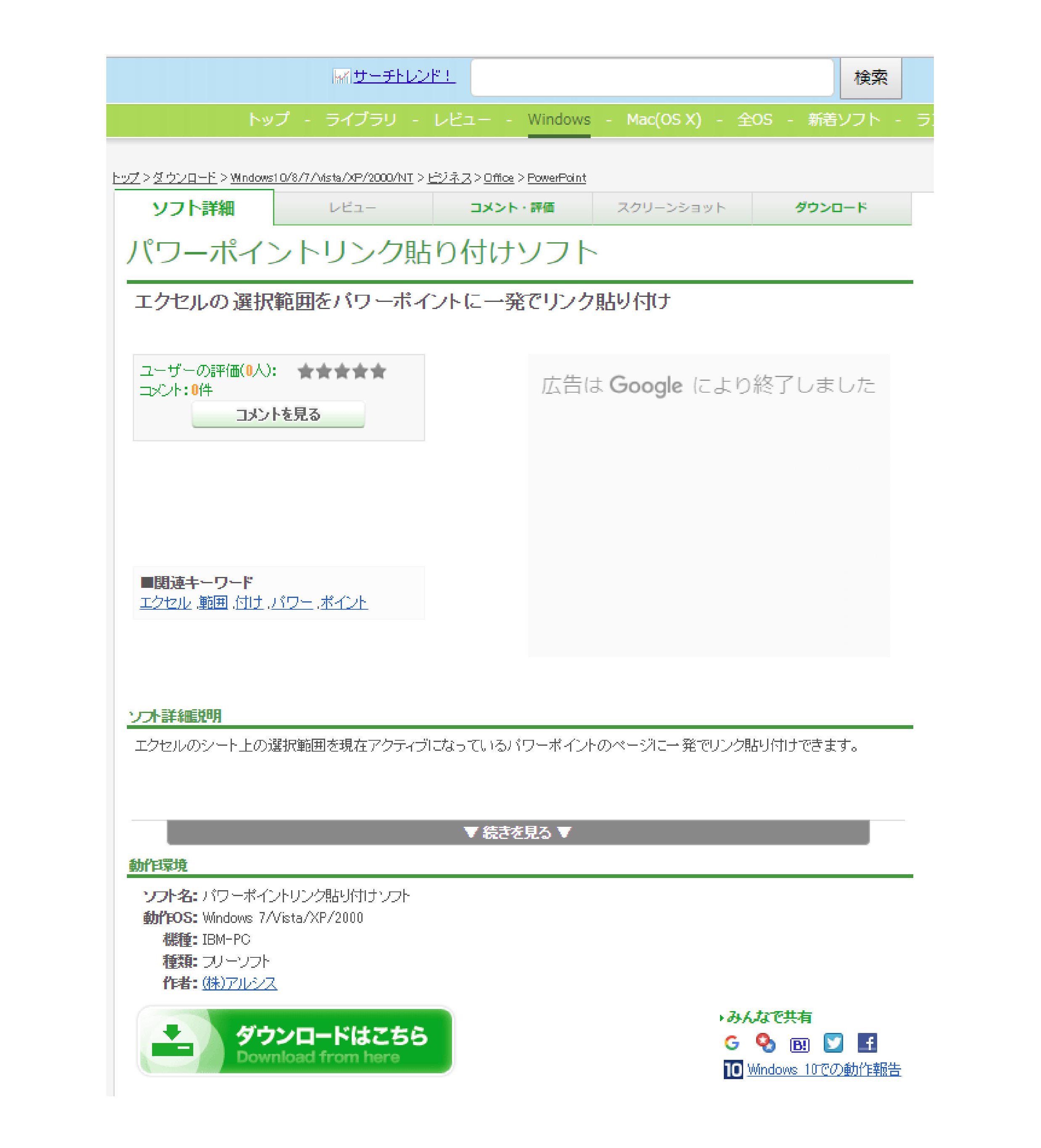Switch to the ダウンロード tab
Image resolution: width=1041 pixels, height=1148 pixels.
point(831,208)
